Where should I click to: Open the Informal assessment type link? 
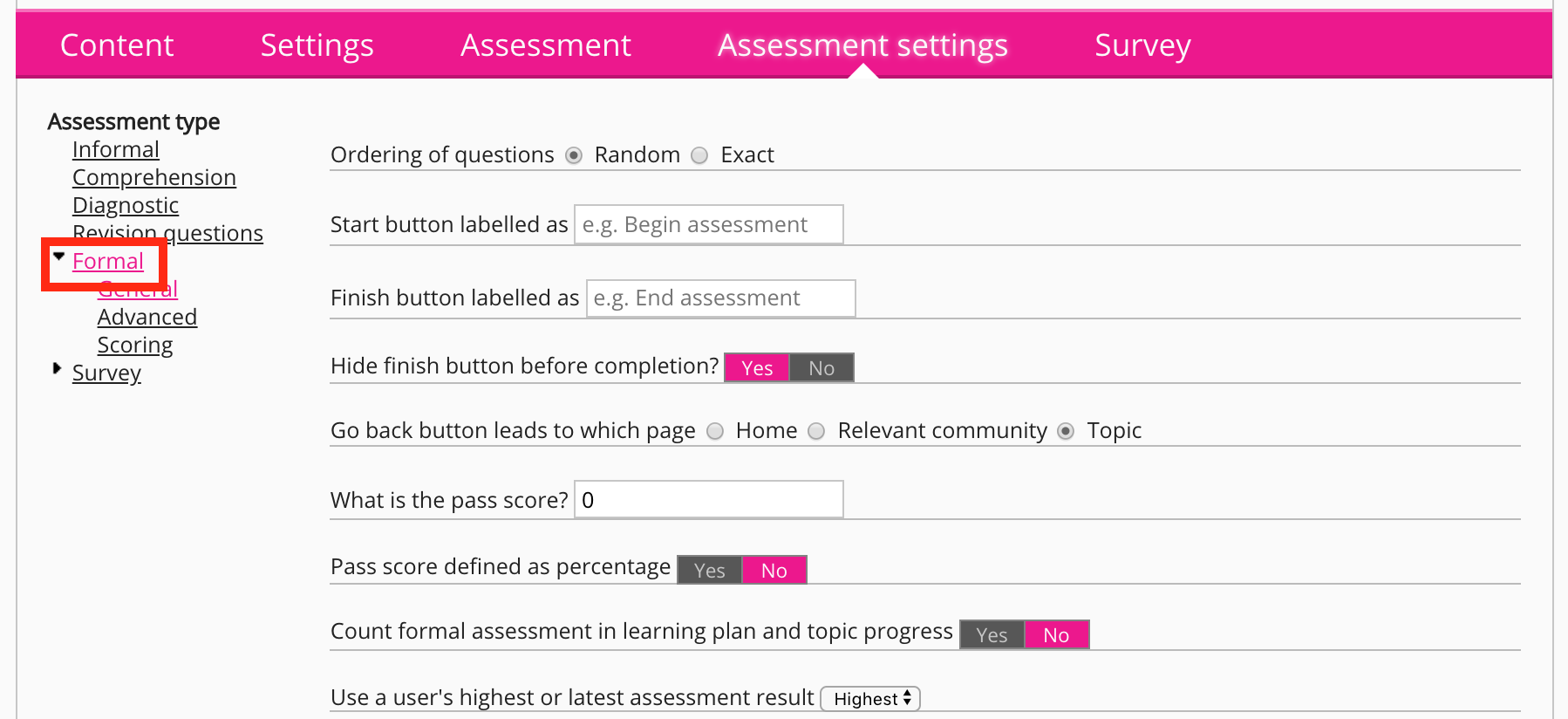pyautogui.click(x=116, y=150)
